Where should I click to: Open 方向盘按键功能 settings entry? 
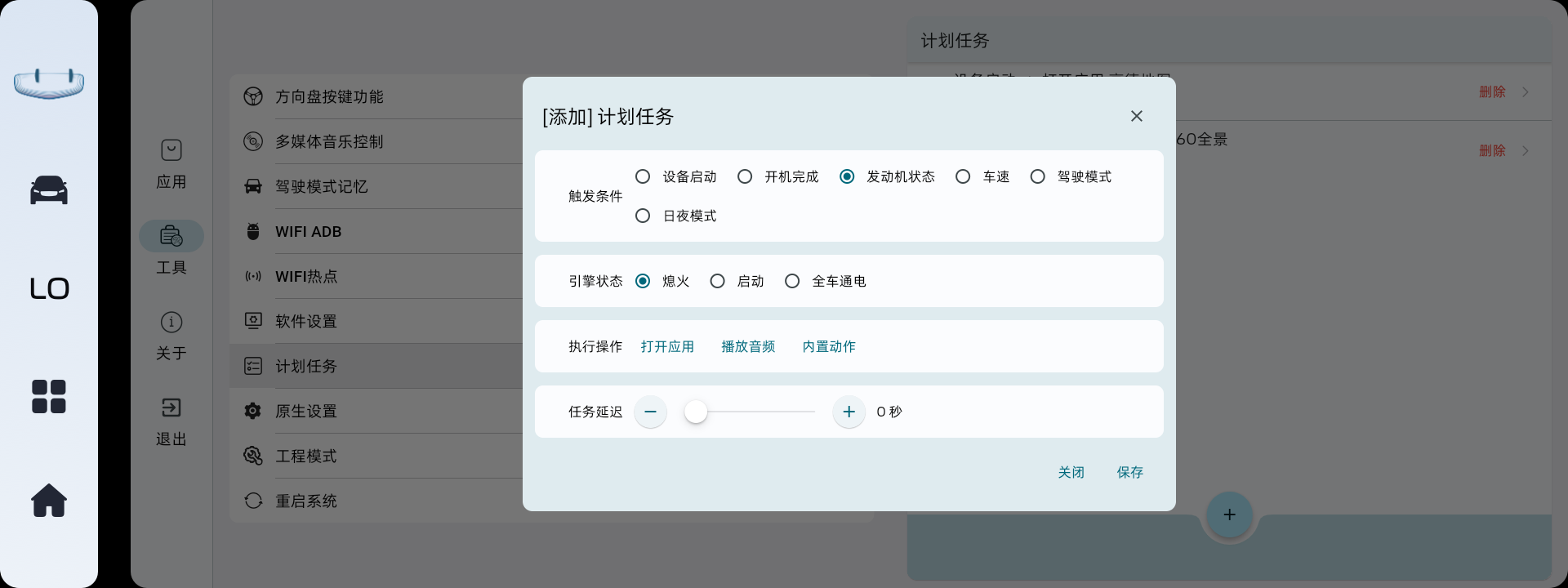(329, 97)
